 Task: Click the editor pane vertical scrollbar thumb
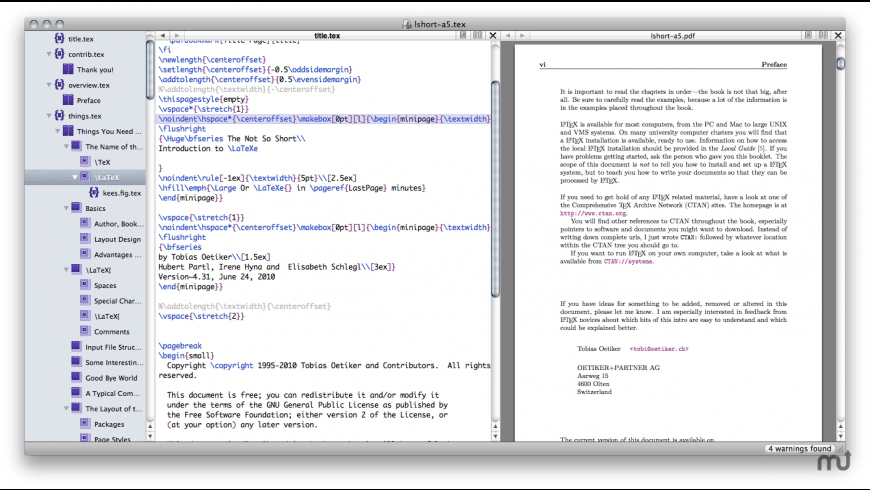[495, 189]
